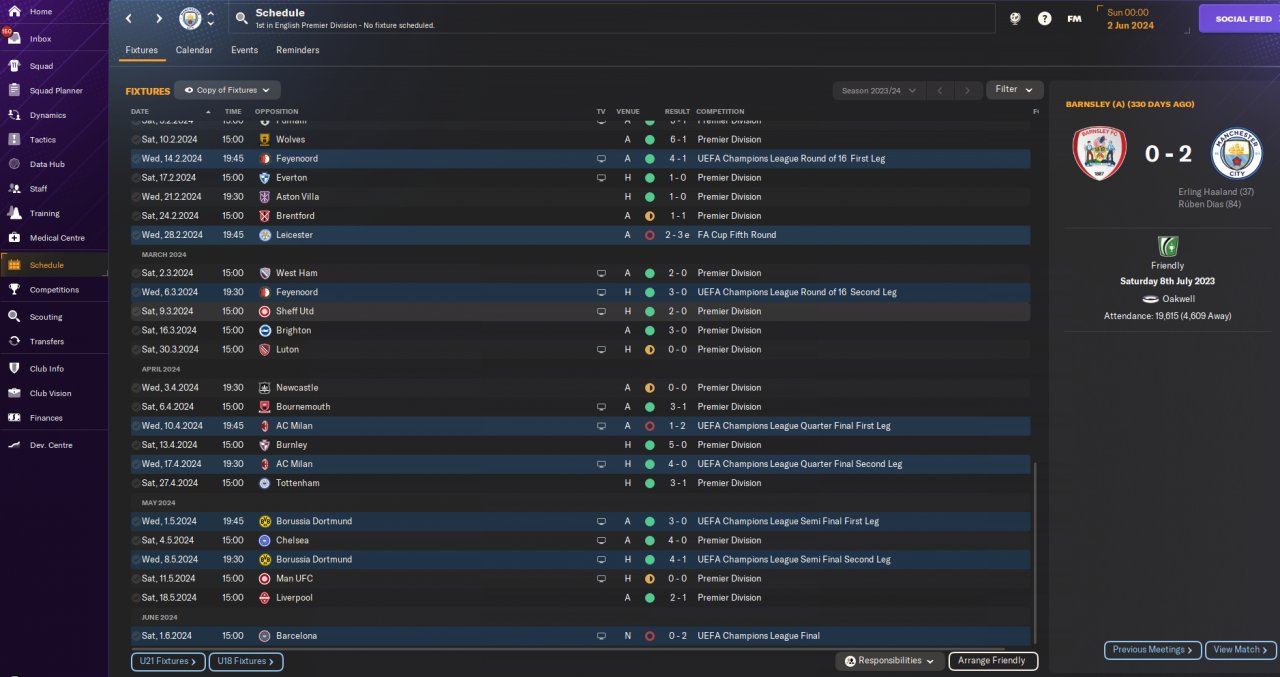Go to previous season arrow
This screenshot has height=677, width=1280.
click(x=939, y=90)
